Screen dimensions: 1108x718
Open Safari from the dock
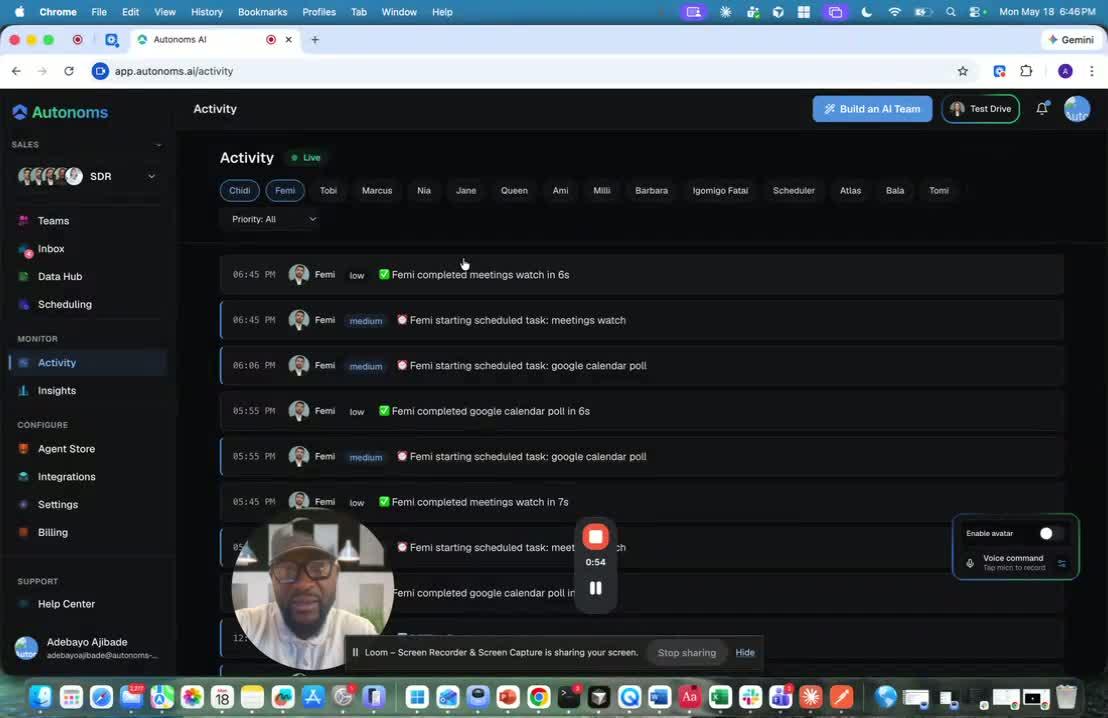(x=101, y=698)
